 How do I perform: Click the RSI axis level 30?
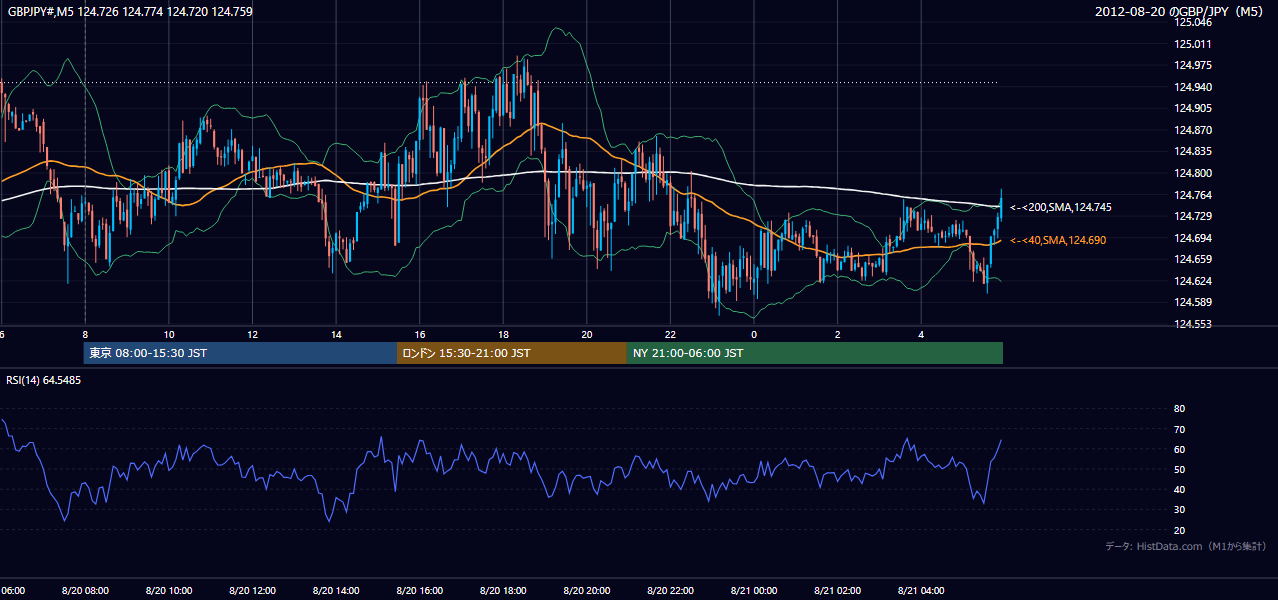pyautogui.click(x=1179, y=510)
